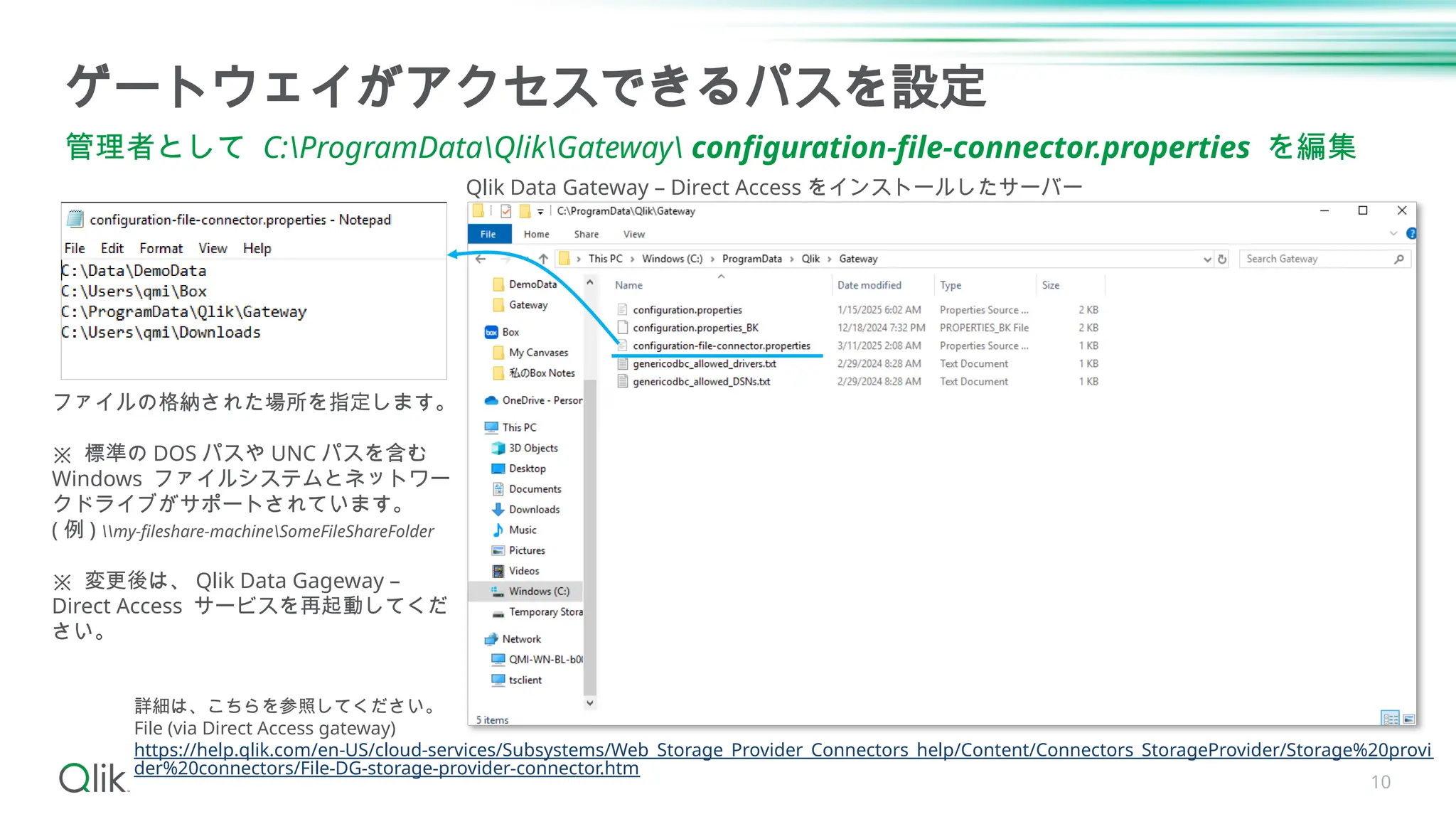This screenshot has width=1456, height=819.
Task: Go back with the Explorer back arrow
Action: 481,259
